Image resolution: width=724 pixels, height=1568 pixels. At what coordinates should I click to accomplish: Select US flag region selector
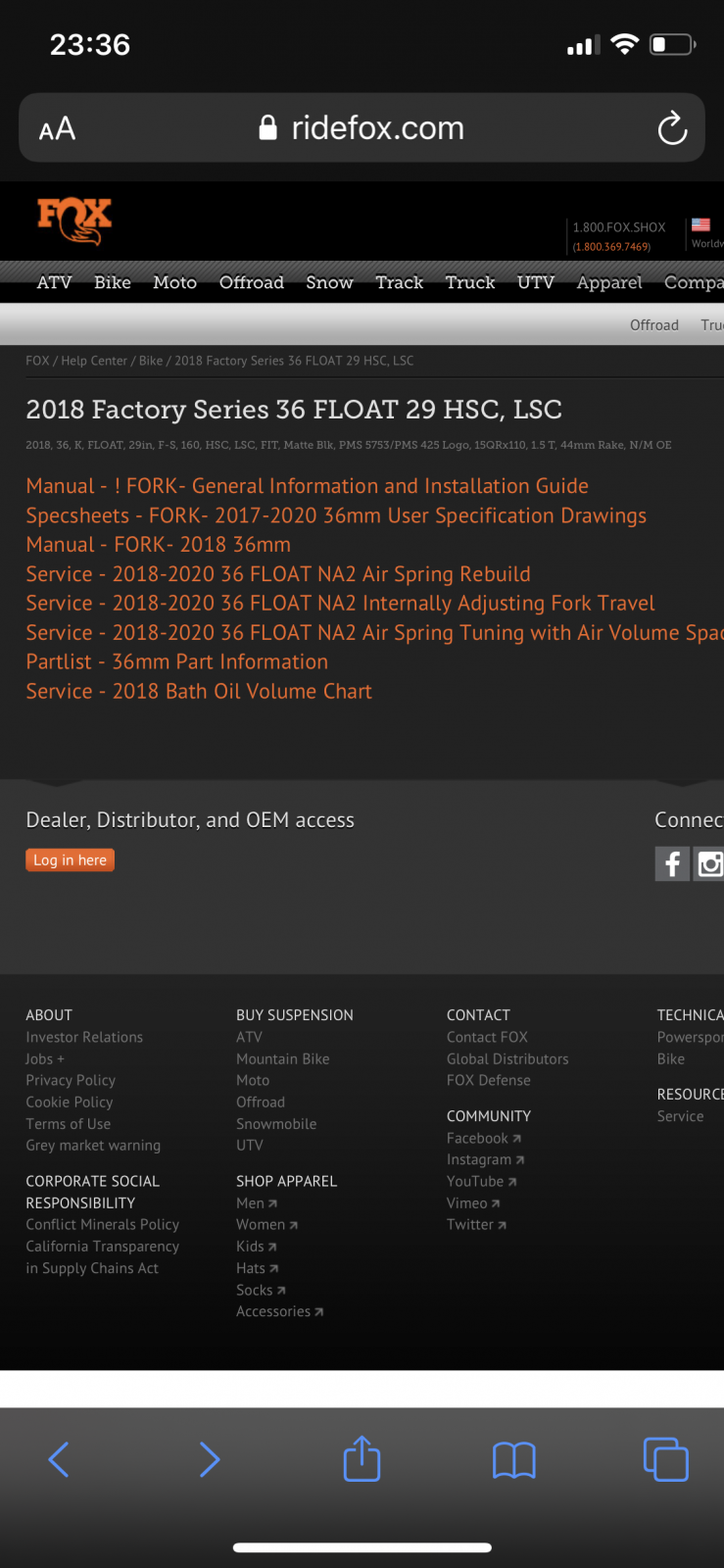pos(701,225)
